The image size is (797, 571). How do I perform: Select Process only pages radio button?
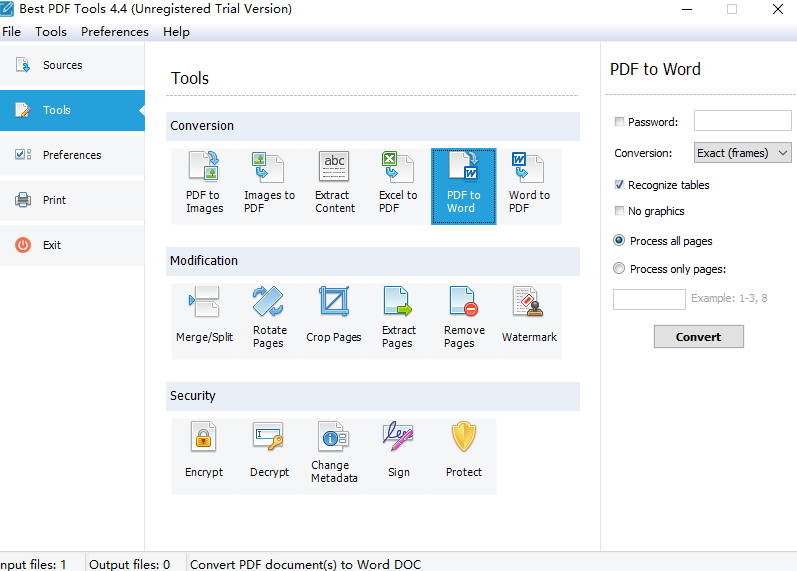619,268
